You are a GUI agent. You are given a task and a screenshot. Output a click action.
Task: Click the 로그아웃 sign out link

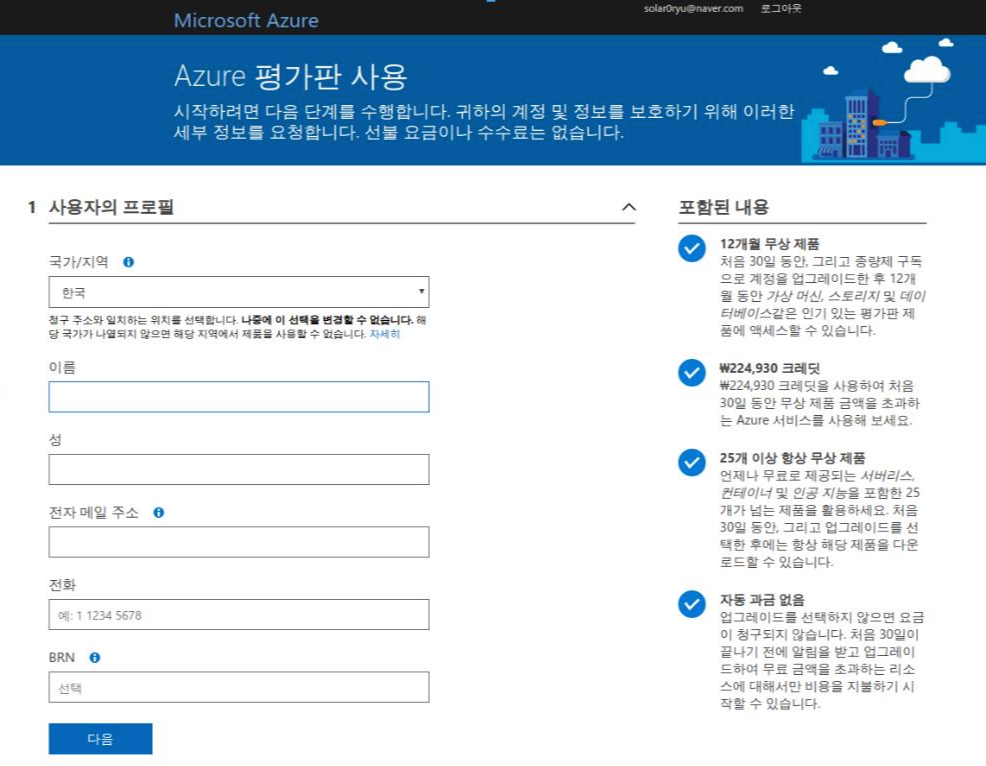point(781,9)
